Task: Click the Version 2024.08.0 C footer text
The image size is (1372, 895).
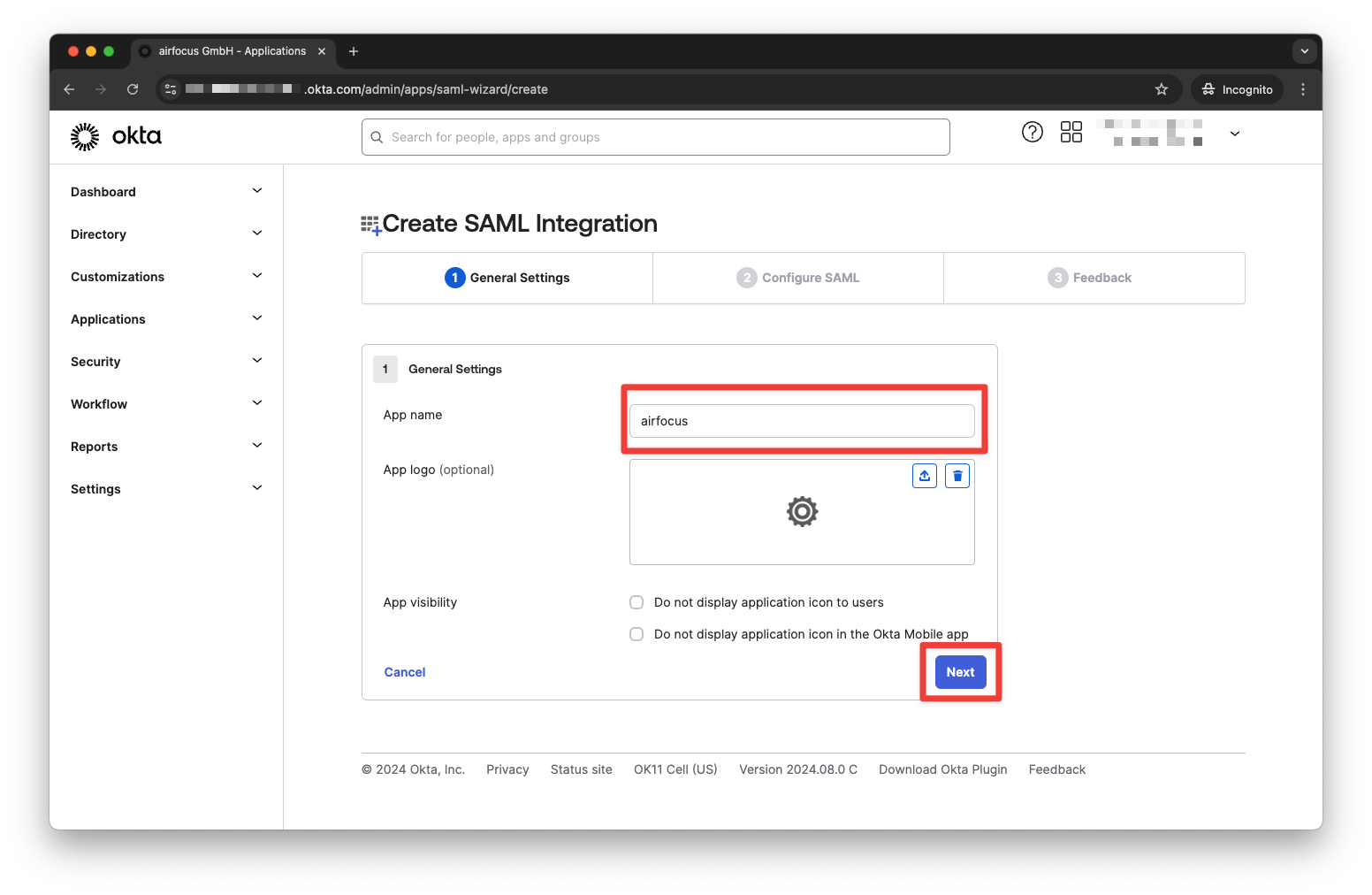Action: point(798,769)
